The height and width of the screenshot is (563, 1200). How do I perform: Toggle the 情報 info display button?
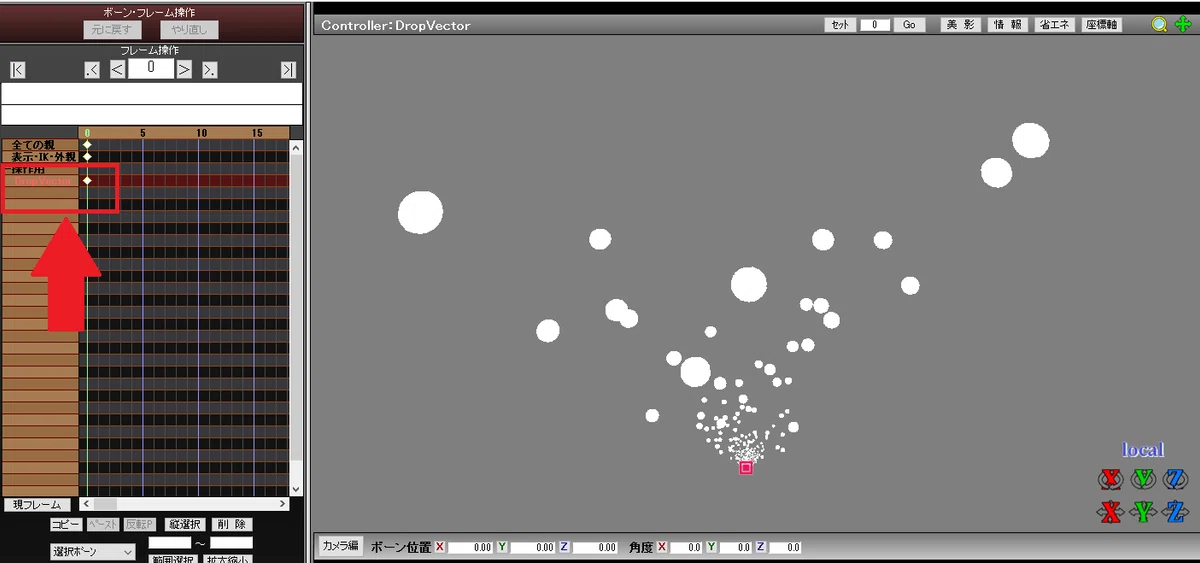(1008, 25)
